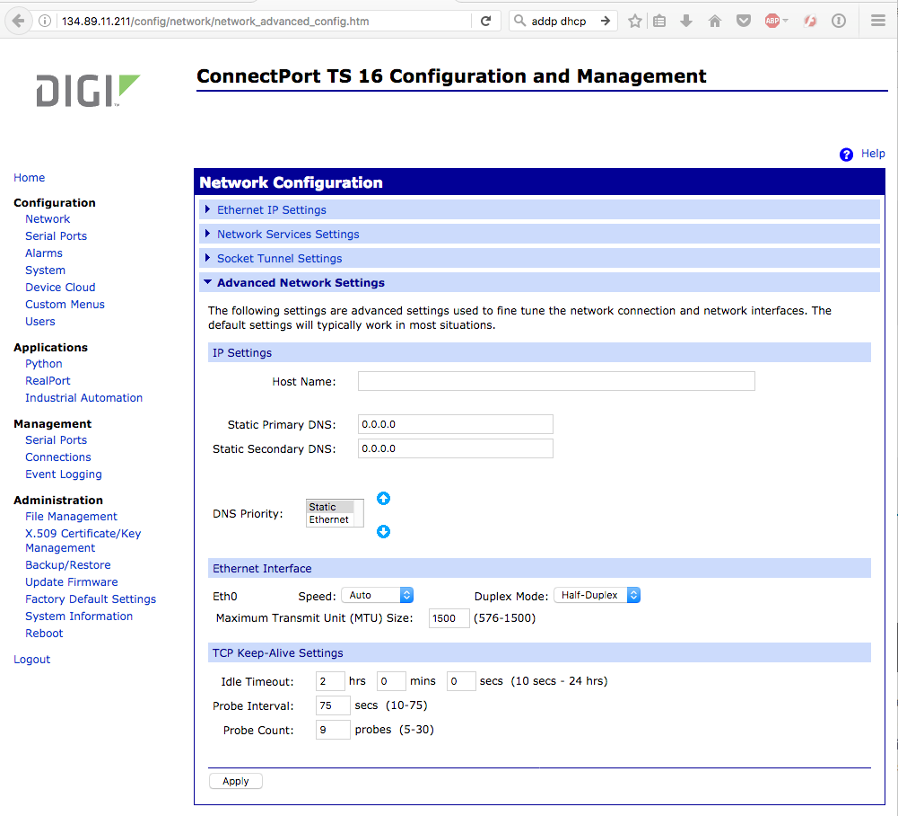899x816 pixels.
Task: Reload the page with the refresh icon
Action: (486, 21)
